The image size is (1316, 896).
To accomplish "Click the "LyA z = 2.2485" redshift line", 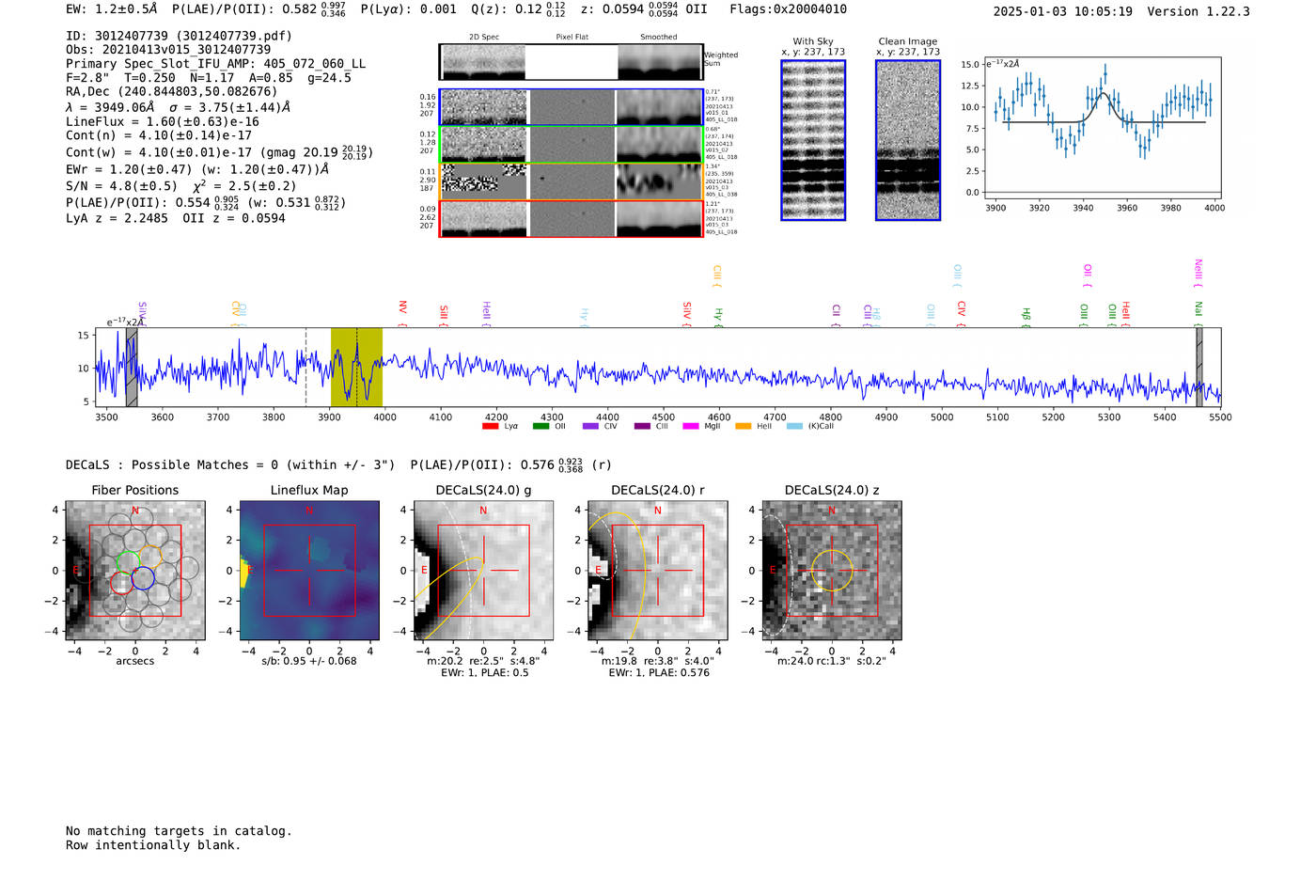I will (117, 218).
